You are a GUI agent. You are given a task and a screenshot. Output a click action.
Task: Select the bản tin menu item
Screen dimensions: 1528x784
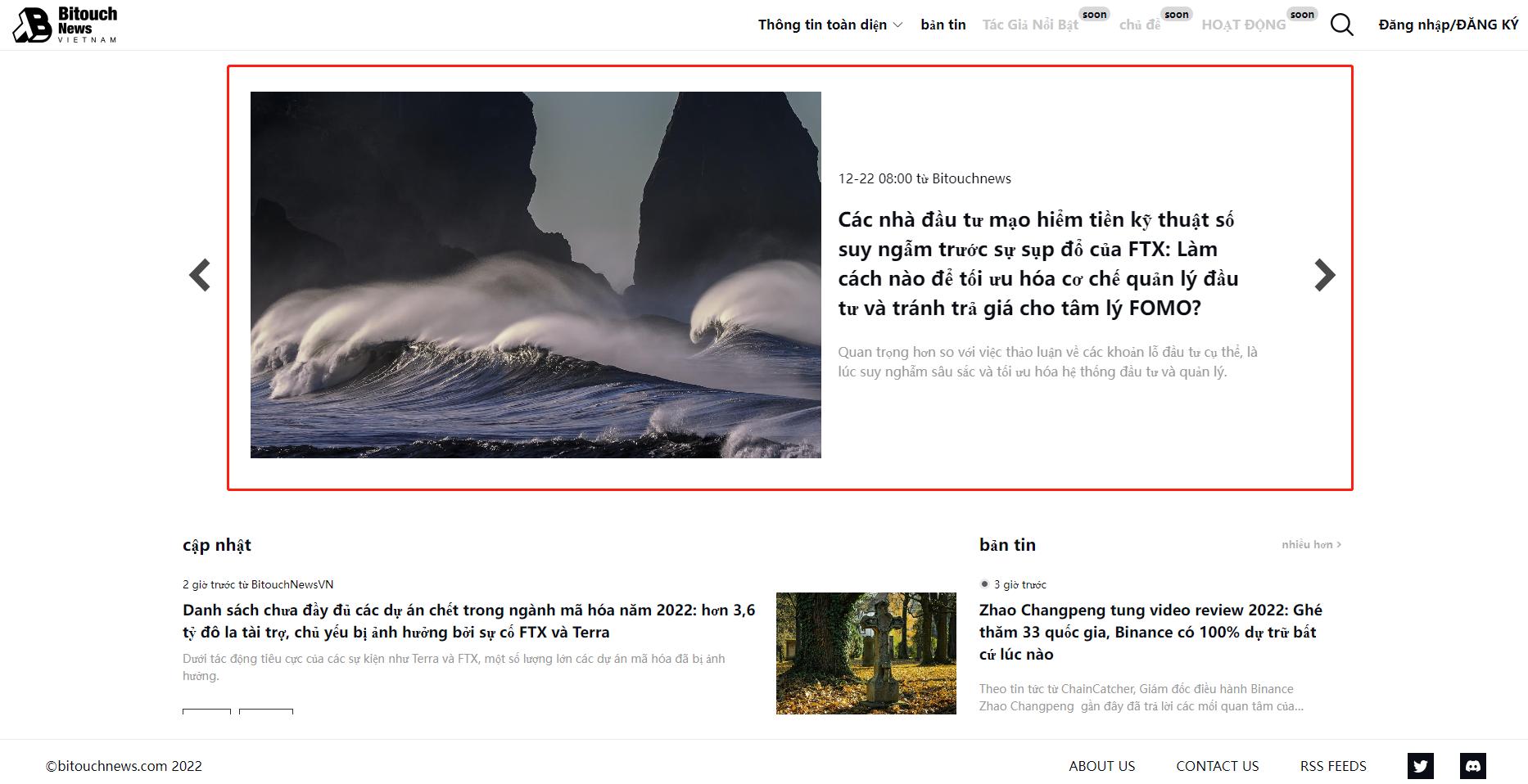[943, 25]
